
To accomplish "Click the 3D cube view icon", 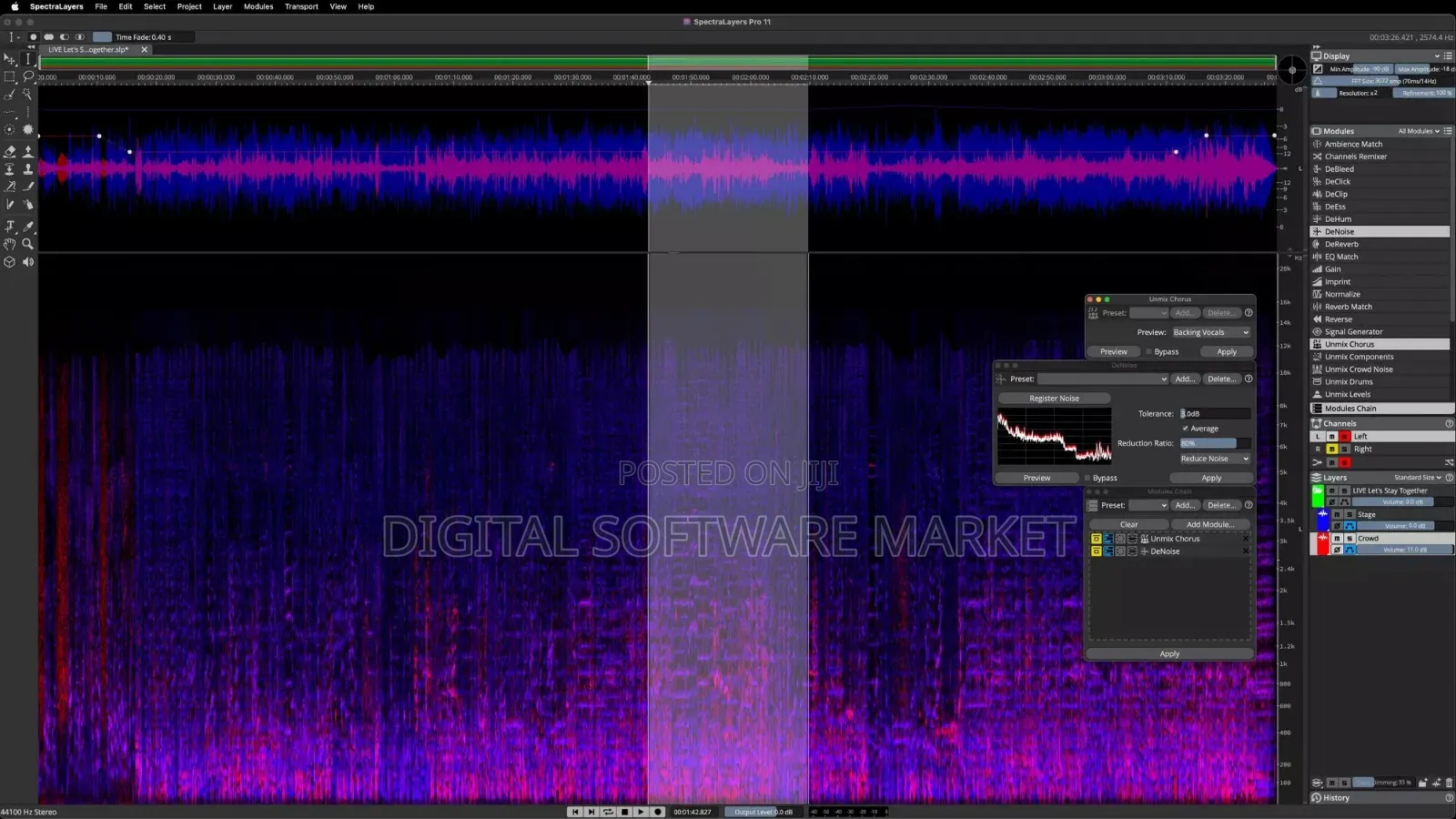I will tap(10, 262).
